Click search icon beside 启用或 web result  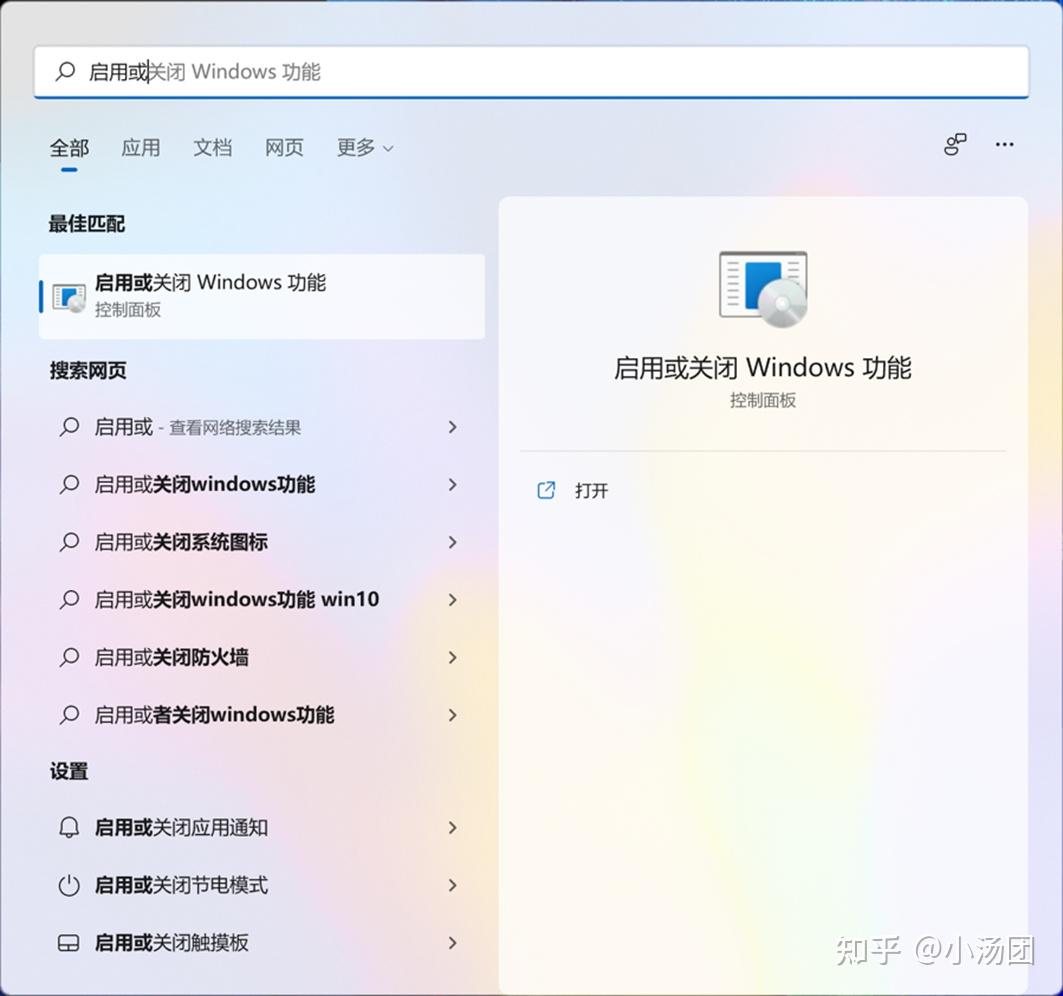click(69, 427)
